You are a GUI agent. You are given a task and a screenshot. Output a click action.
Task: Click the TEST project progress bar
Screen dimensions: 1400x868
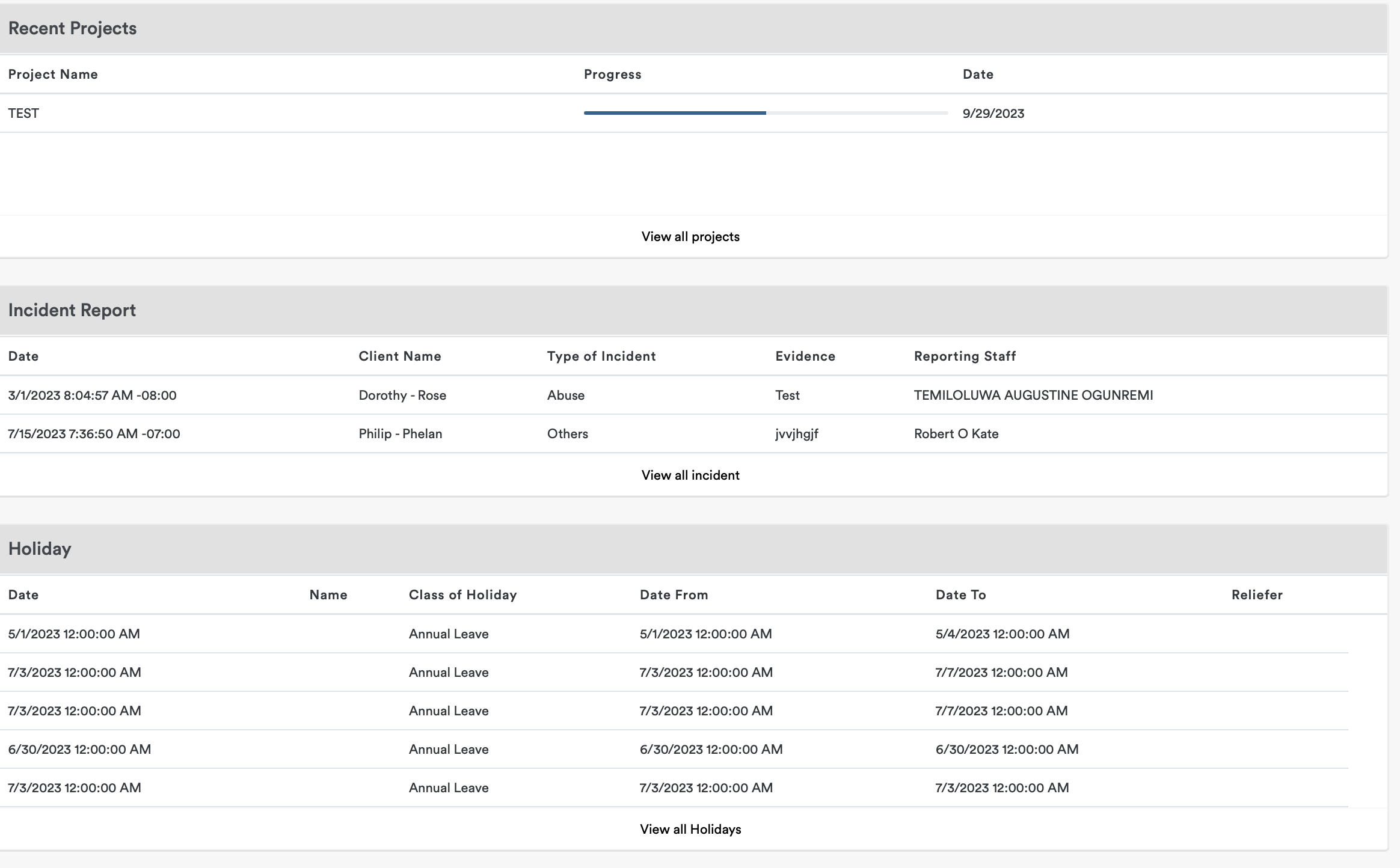(765, 113)
